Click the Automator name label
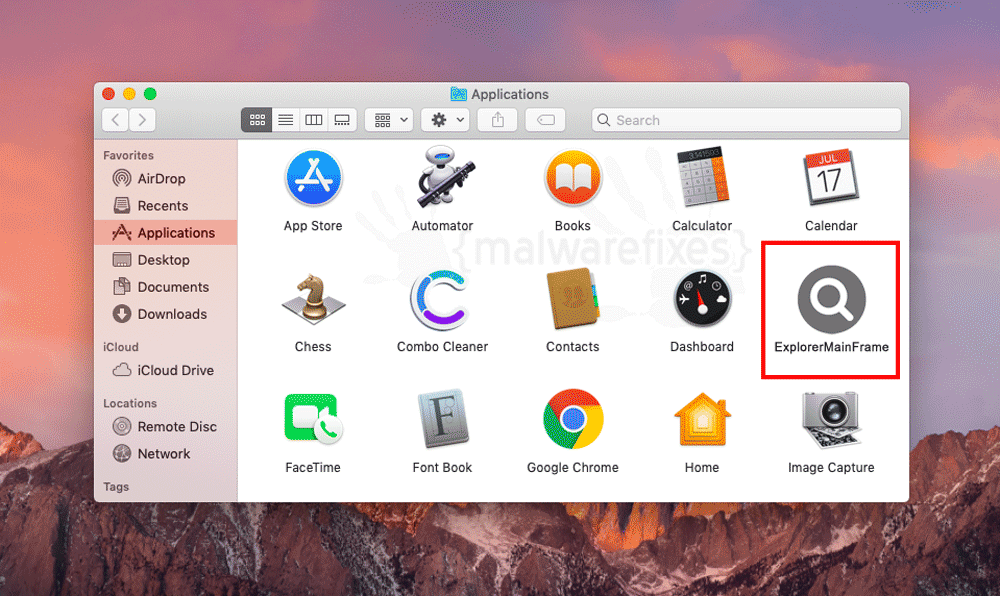 pos(442,226)
